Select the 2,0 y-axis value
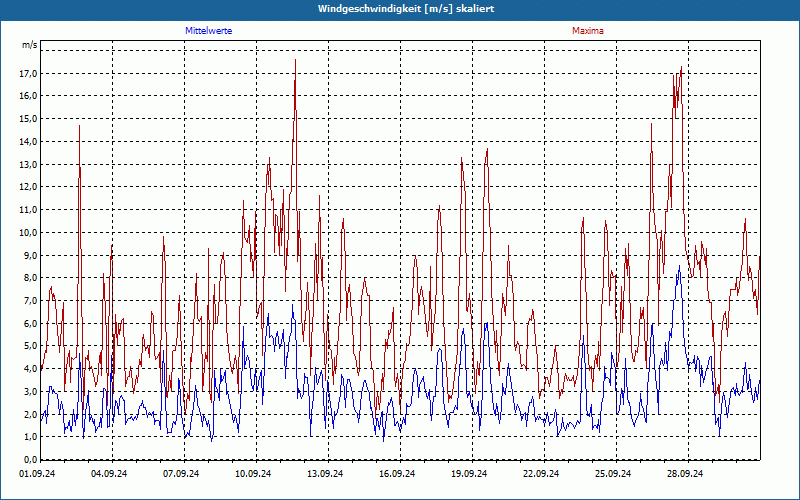800x500 pixels. (30, 414)
